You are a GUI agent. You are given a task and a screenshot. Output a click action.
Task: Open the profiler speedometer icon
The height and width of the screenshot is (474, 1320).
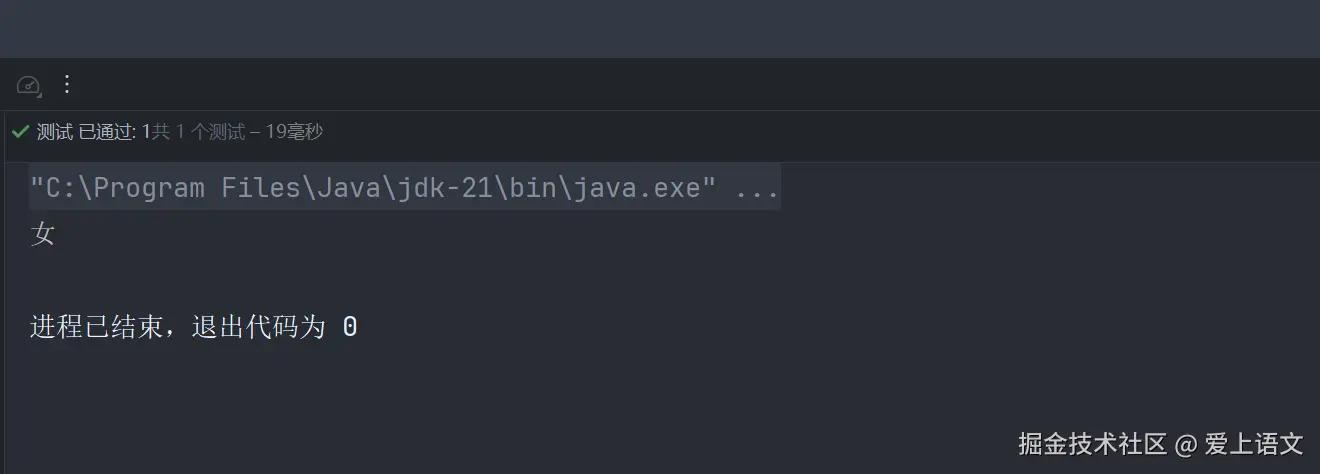point(28,85)
